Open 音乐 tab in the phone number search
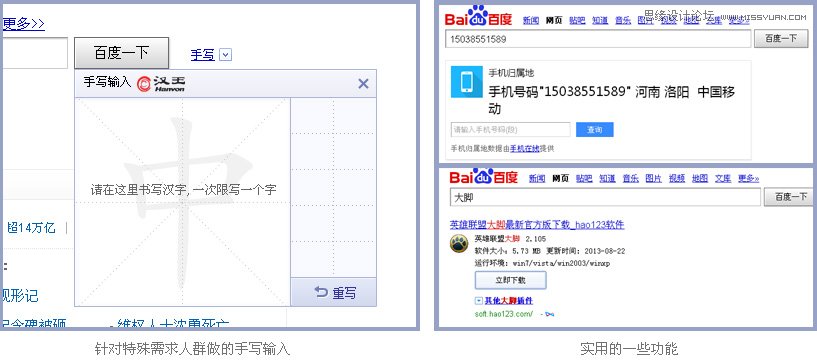The width and height of the screenshot is (817, 361). tap(623, 20)
